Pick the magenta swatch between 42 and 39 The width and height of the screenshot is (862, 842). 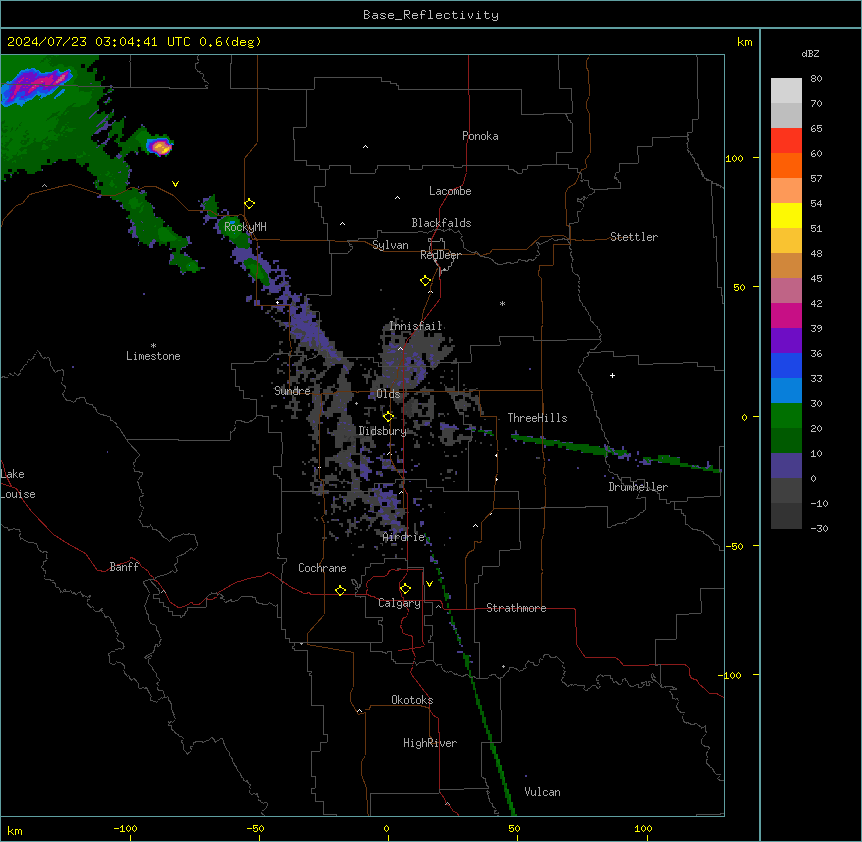pyautogui.click(x=786, y=315)
